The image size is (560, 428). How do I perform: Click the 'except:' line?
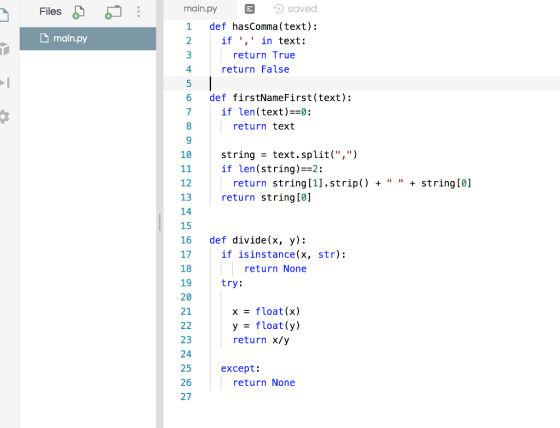point(240,368)
